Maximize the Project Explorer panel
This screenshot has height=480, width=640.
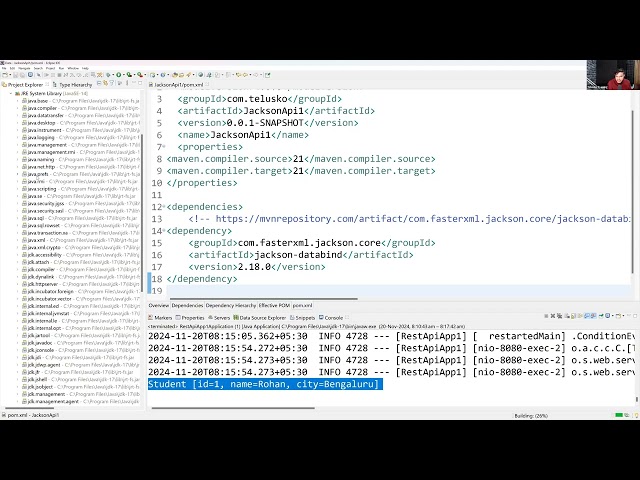click(x=140, y=83)
